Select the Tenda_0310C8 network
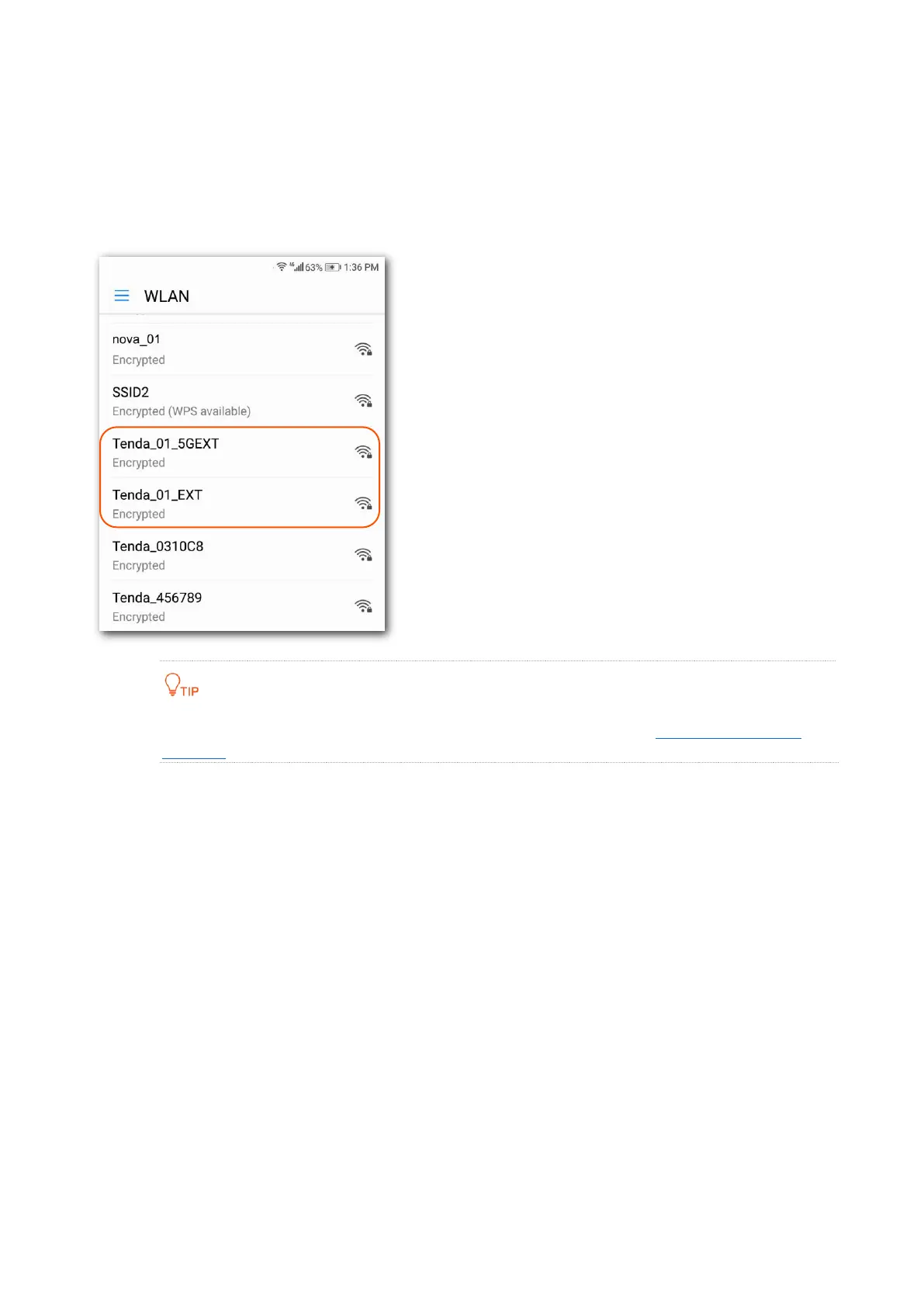 242,555
